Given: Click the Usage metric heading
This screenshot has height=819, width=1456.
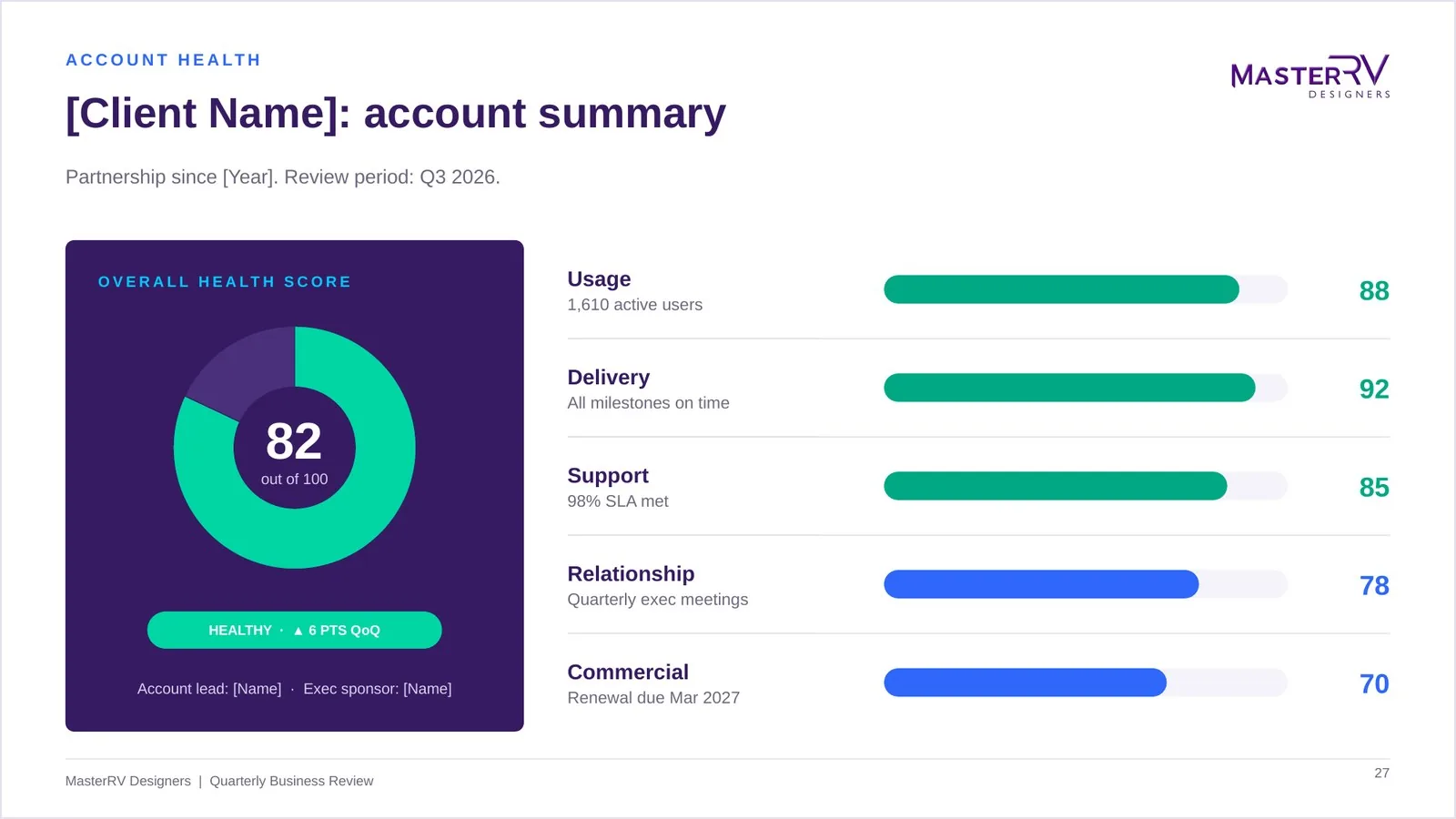Looking at the screenshot, I should (599, 278).
